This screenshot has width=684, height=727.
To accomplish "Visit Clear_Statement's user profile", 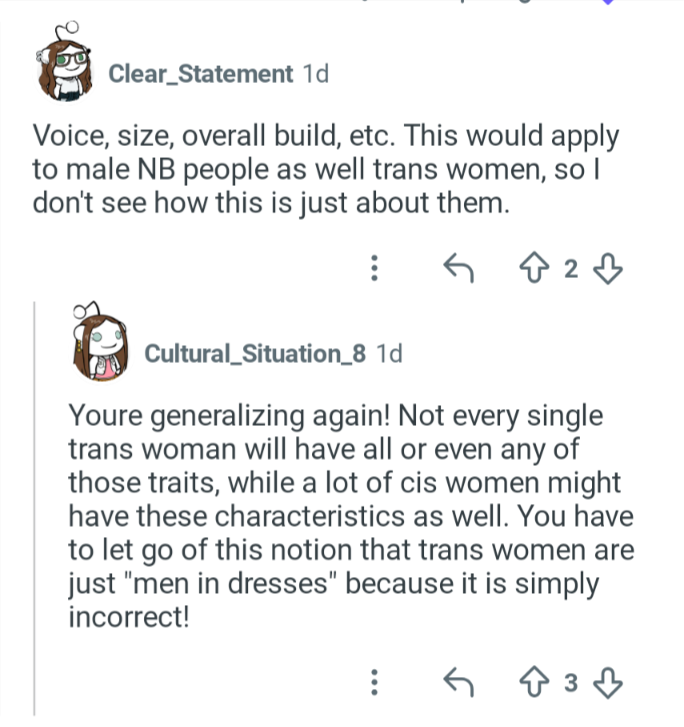I will (x=200, y=74).
